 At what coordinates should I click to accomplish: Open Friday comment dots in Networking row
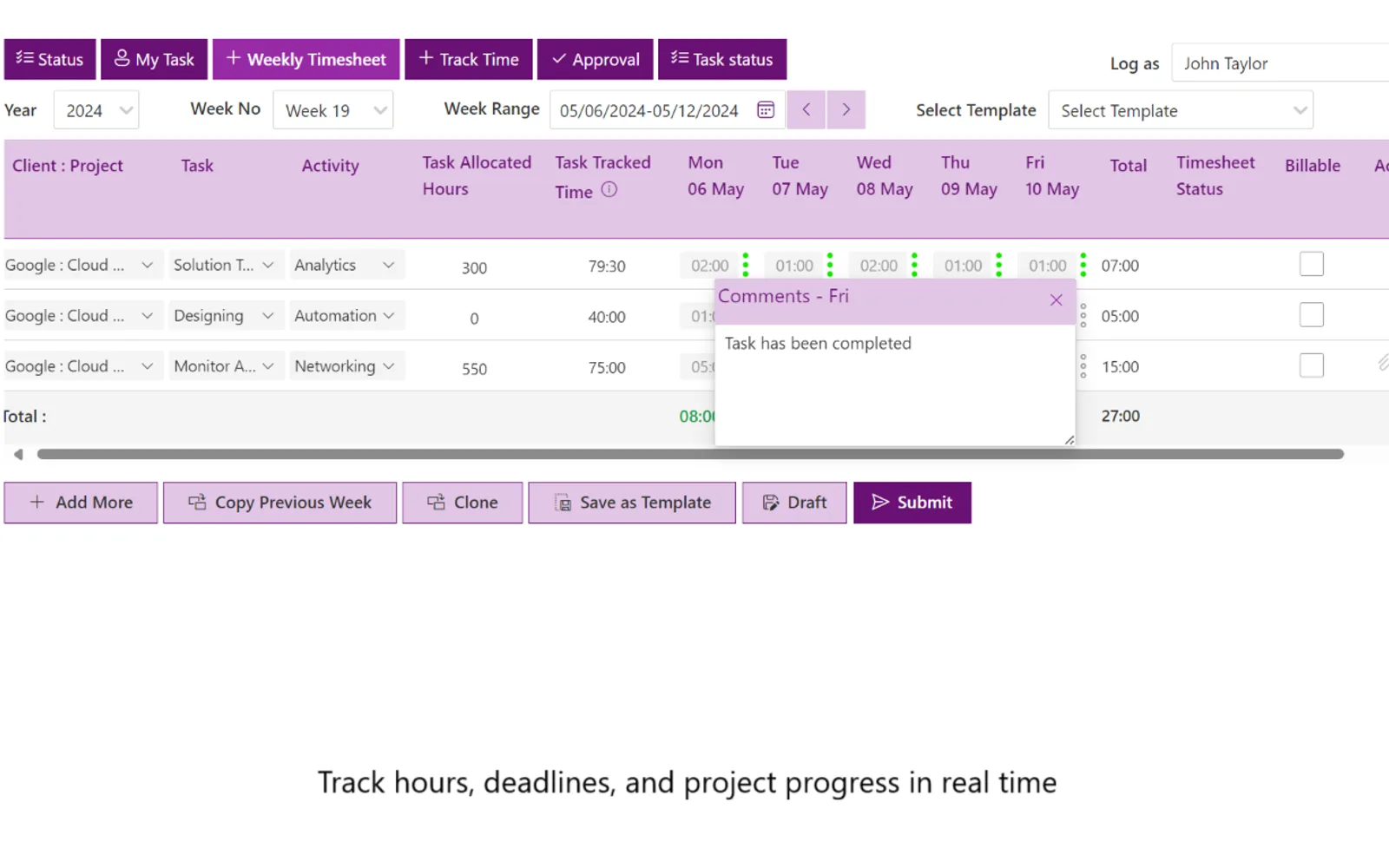click(x=1083, y=366)
